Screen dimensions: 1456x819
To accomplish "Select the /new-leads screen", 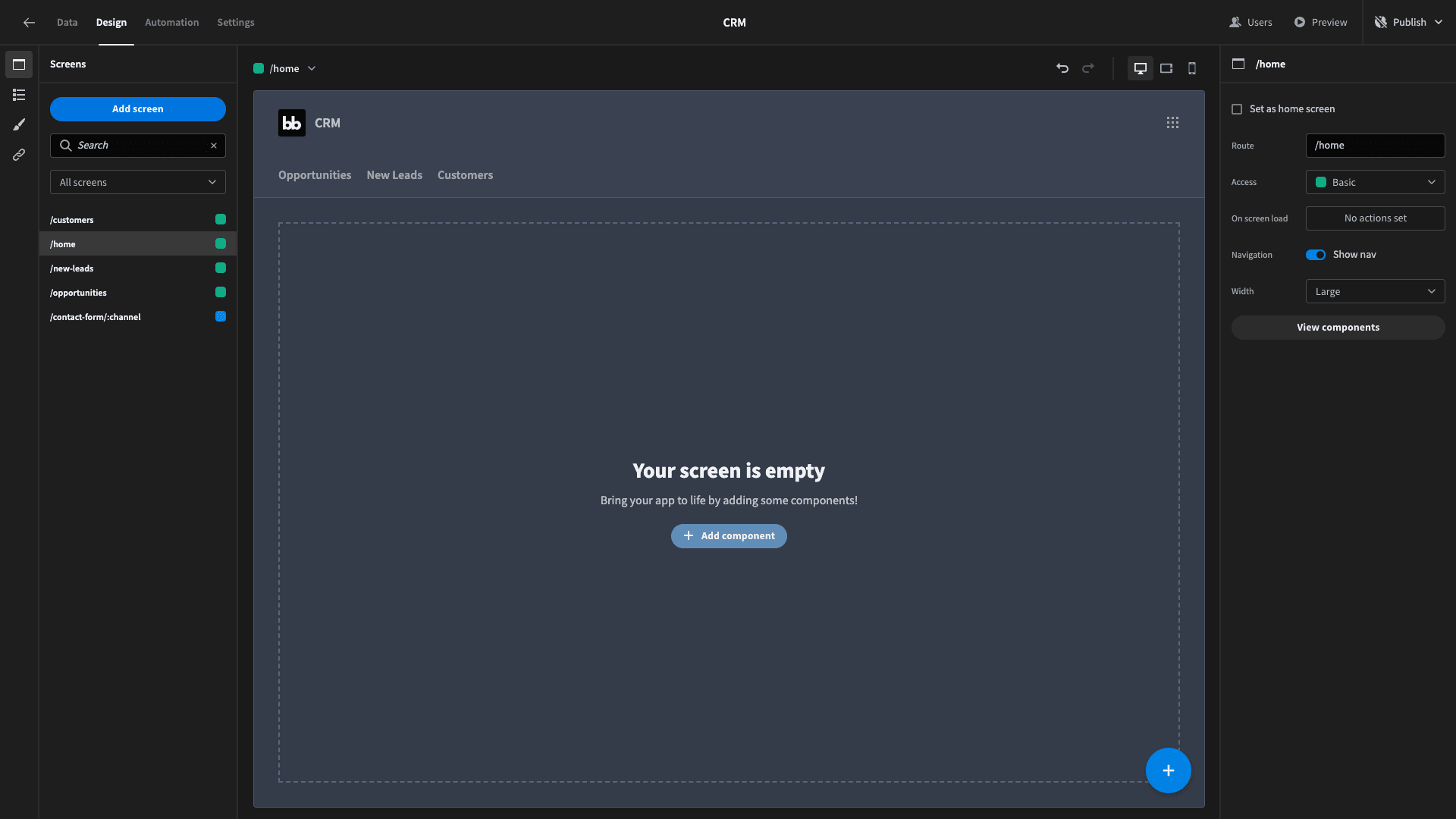I will 138,268.
